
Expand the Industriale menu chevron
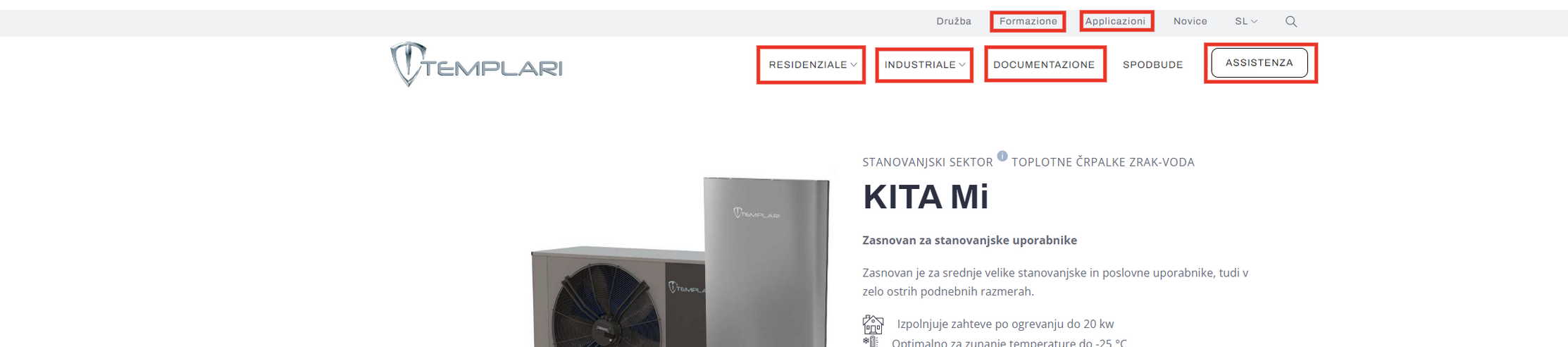pyautogui.click(x=962, y=65)
